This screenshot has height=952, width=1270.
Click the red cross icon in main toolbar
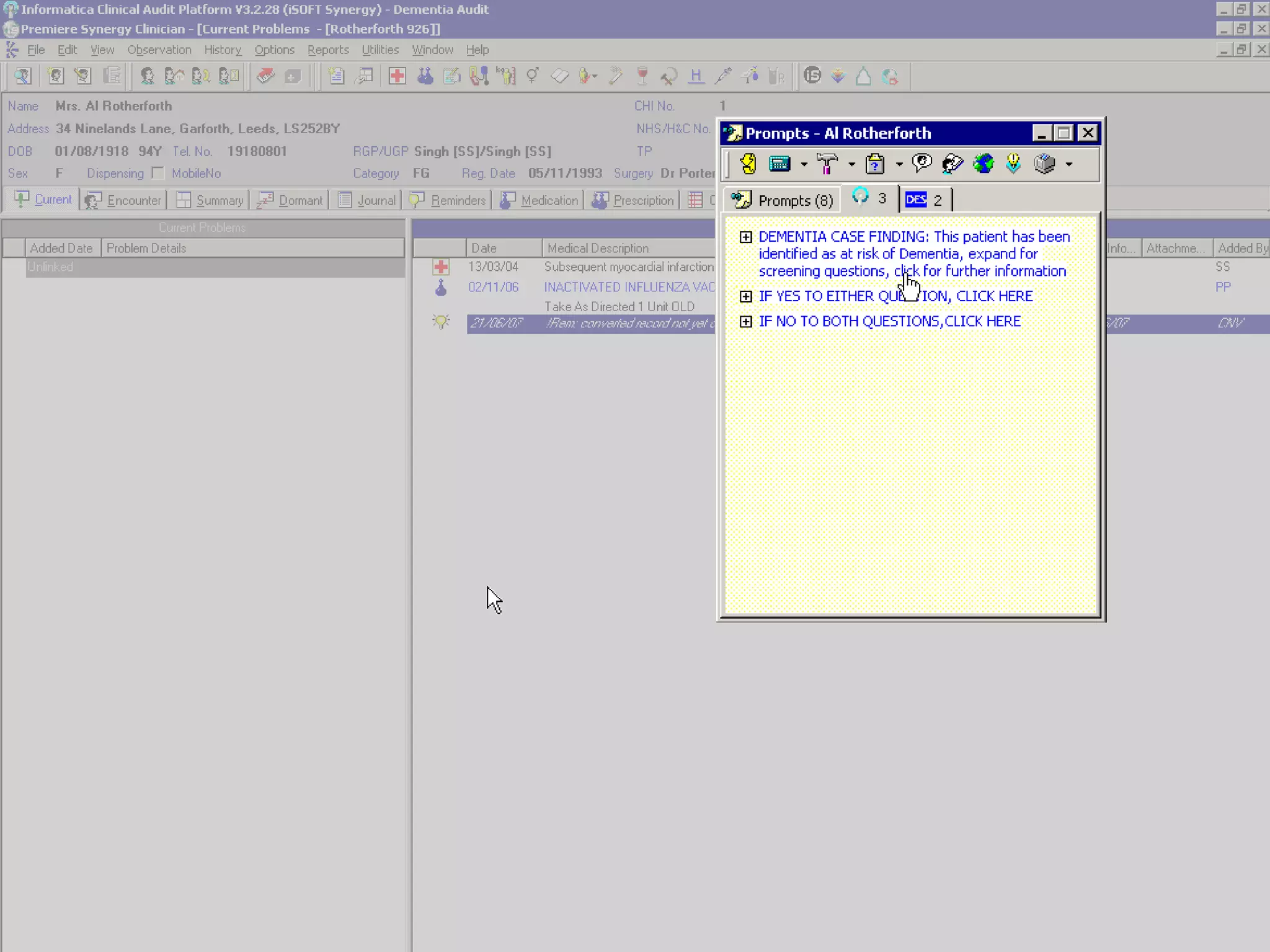tap(397, 76)
